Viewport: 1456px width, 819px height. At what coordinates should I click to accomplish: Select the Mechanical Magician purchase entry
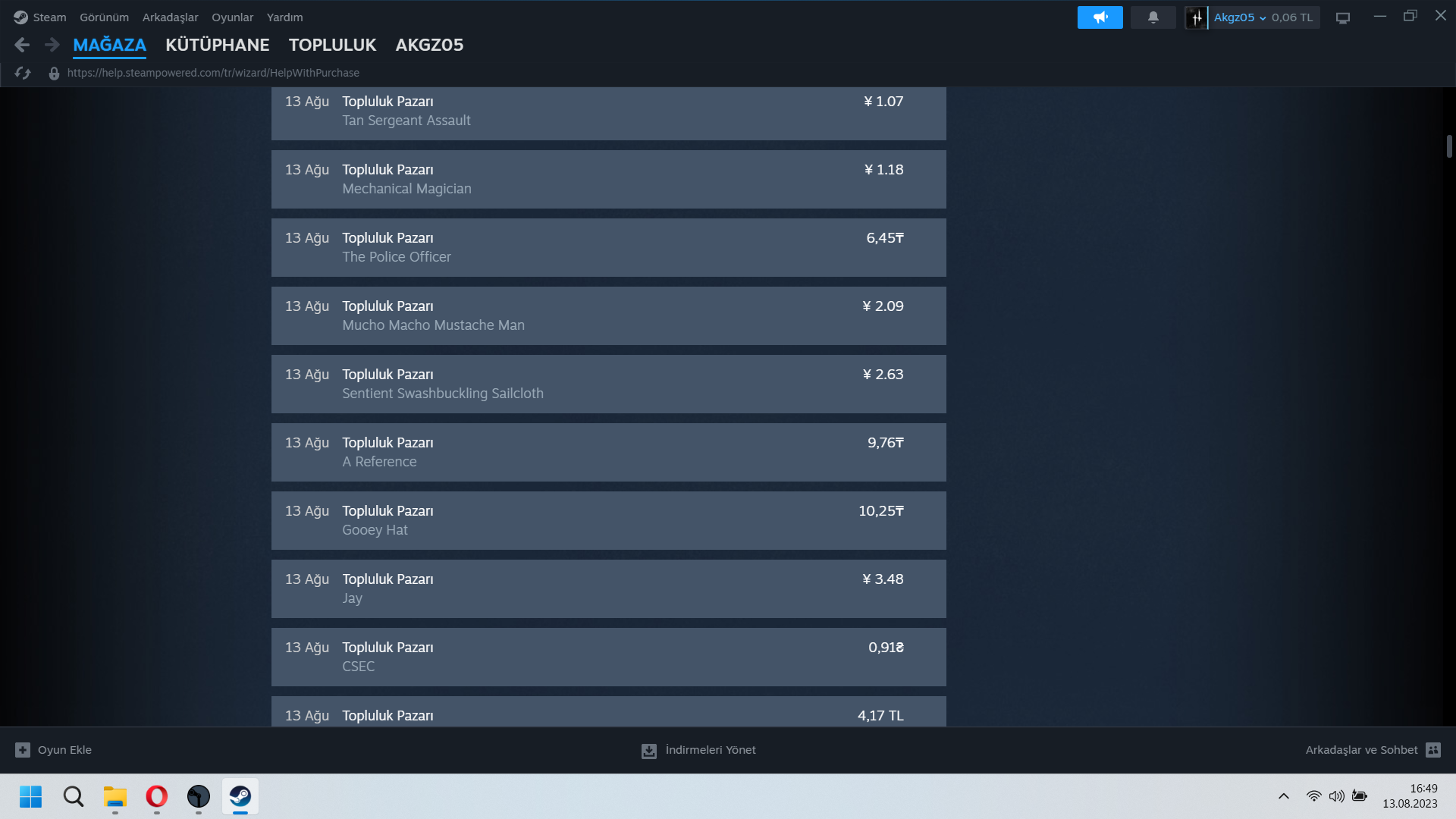pyautogui.click(x=608, y=179)
